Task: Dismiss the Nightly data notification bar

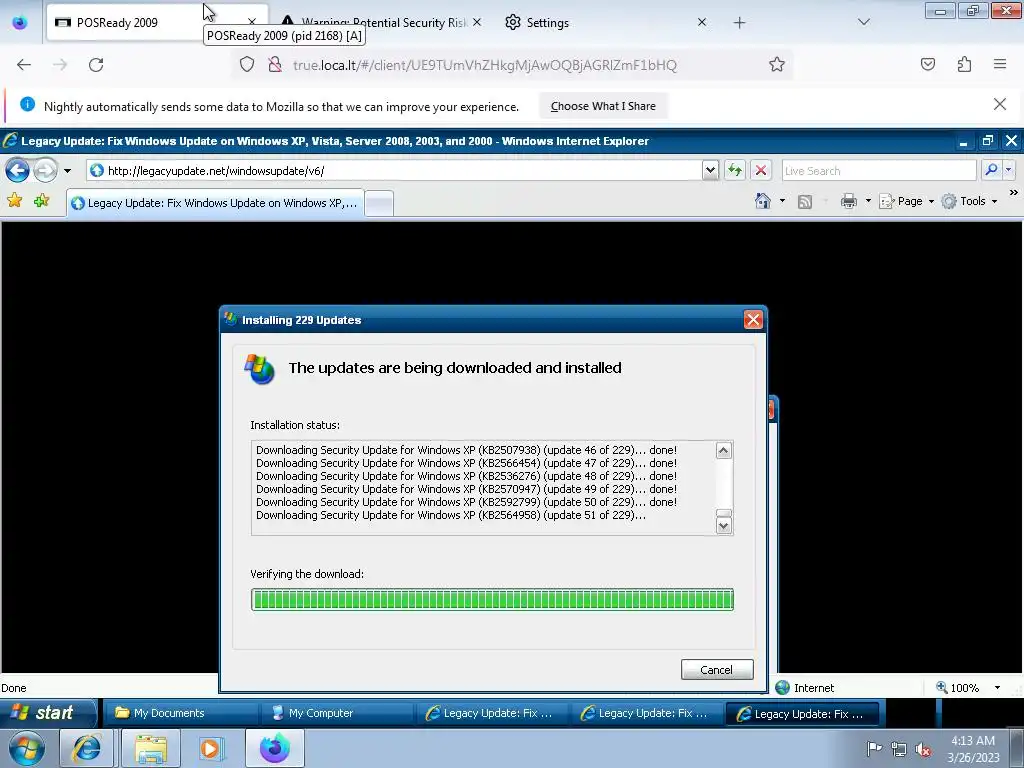Action: (x=999, y=104)
